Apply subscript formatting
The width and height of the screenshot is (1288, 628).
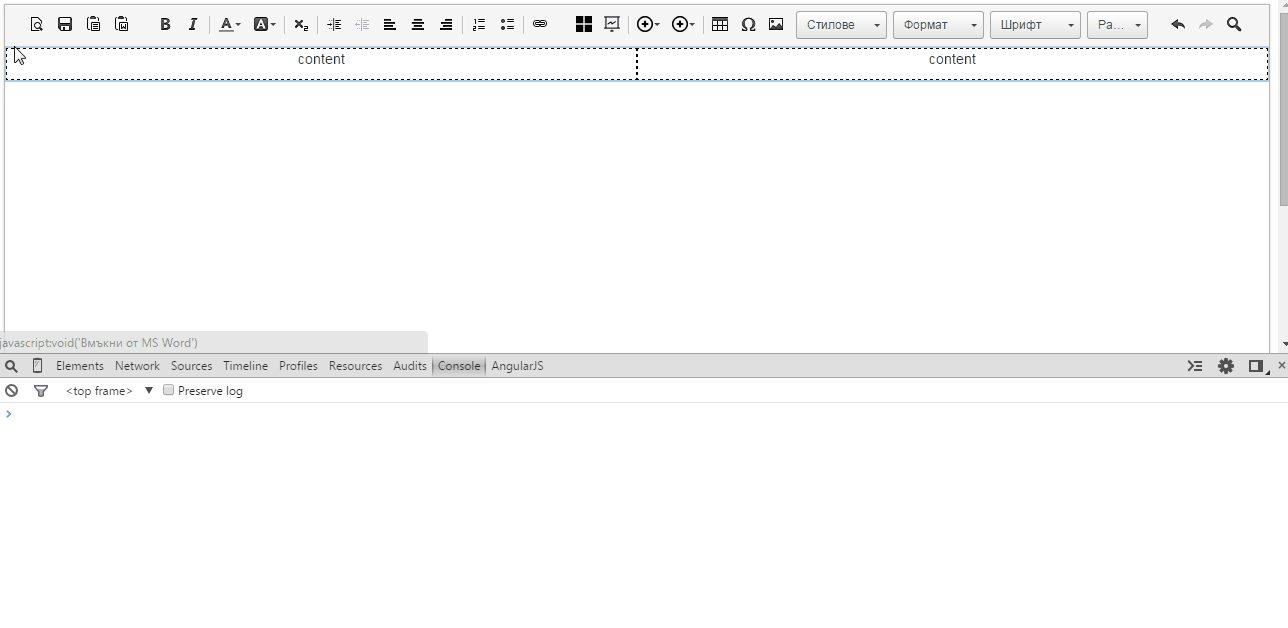300,24
